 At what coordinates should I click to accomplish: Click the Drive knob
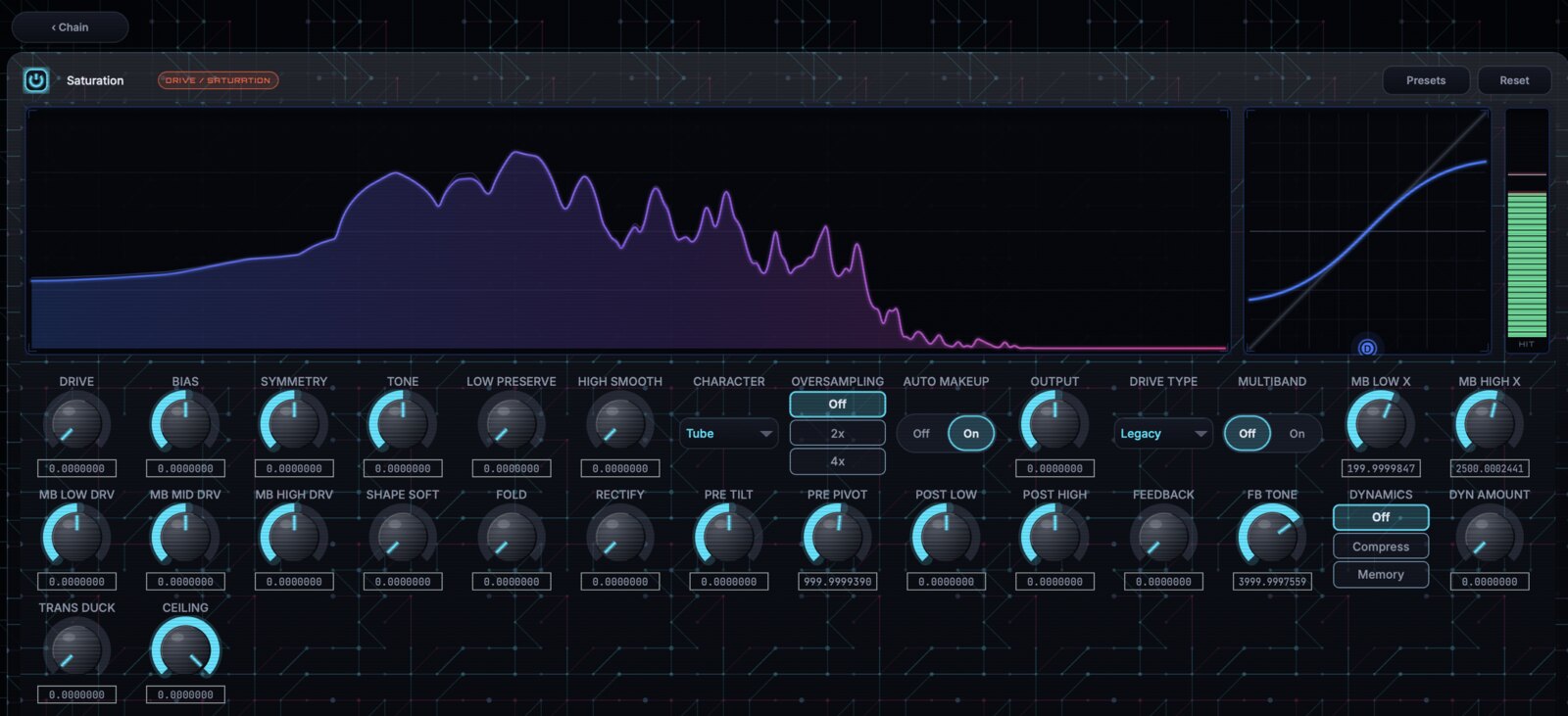[76, 423]
